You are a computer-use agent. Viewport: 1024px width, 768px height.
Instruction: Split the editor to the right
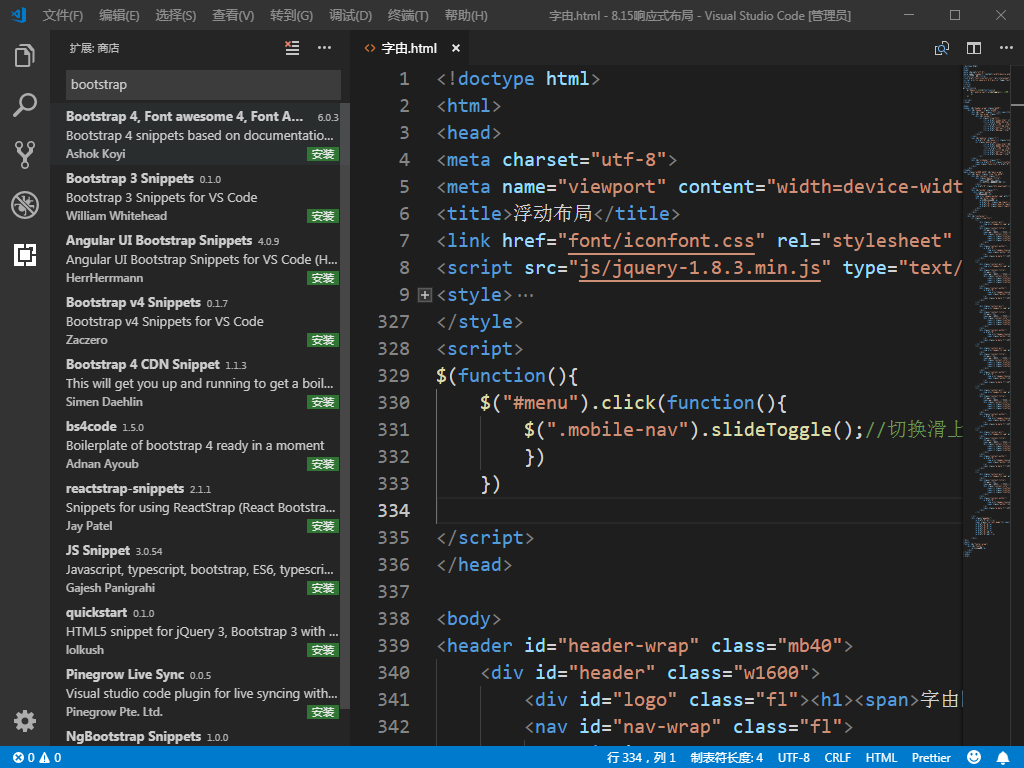coord(974,48)
